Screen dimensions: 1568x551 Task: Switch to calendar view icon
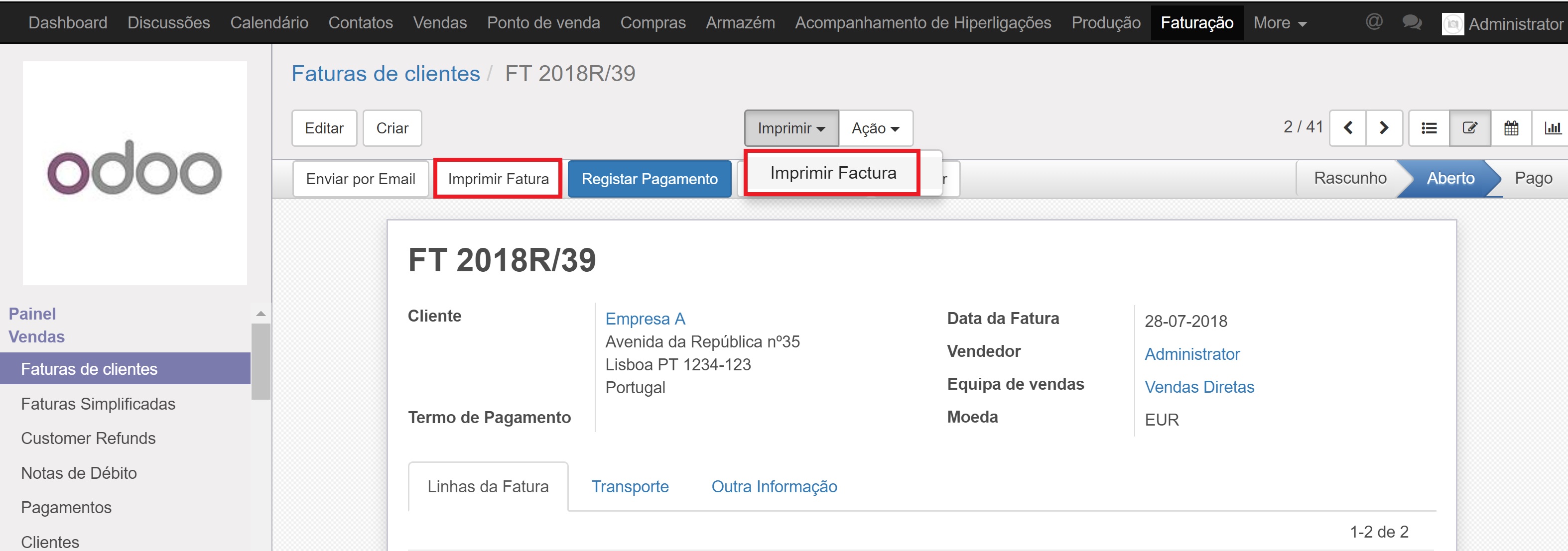[x=1511, y=128]
